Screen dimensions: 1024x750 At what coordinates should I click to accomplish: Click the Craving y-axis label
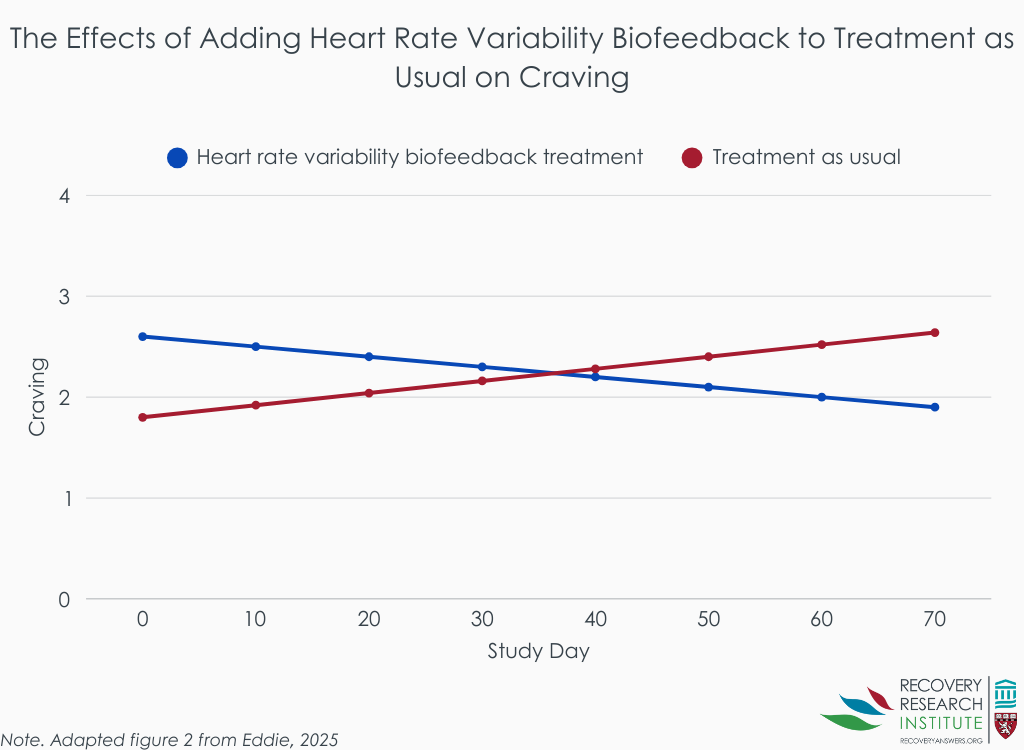click(x=37, y=397)
